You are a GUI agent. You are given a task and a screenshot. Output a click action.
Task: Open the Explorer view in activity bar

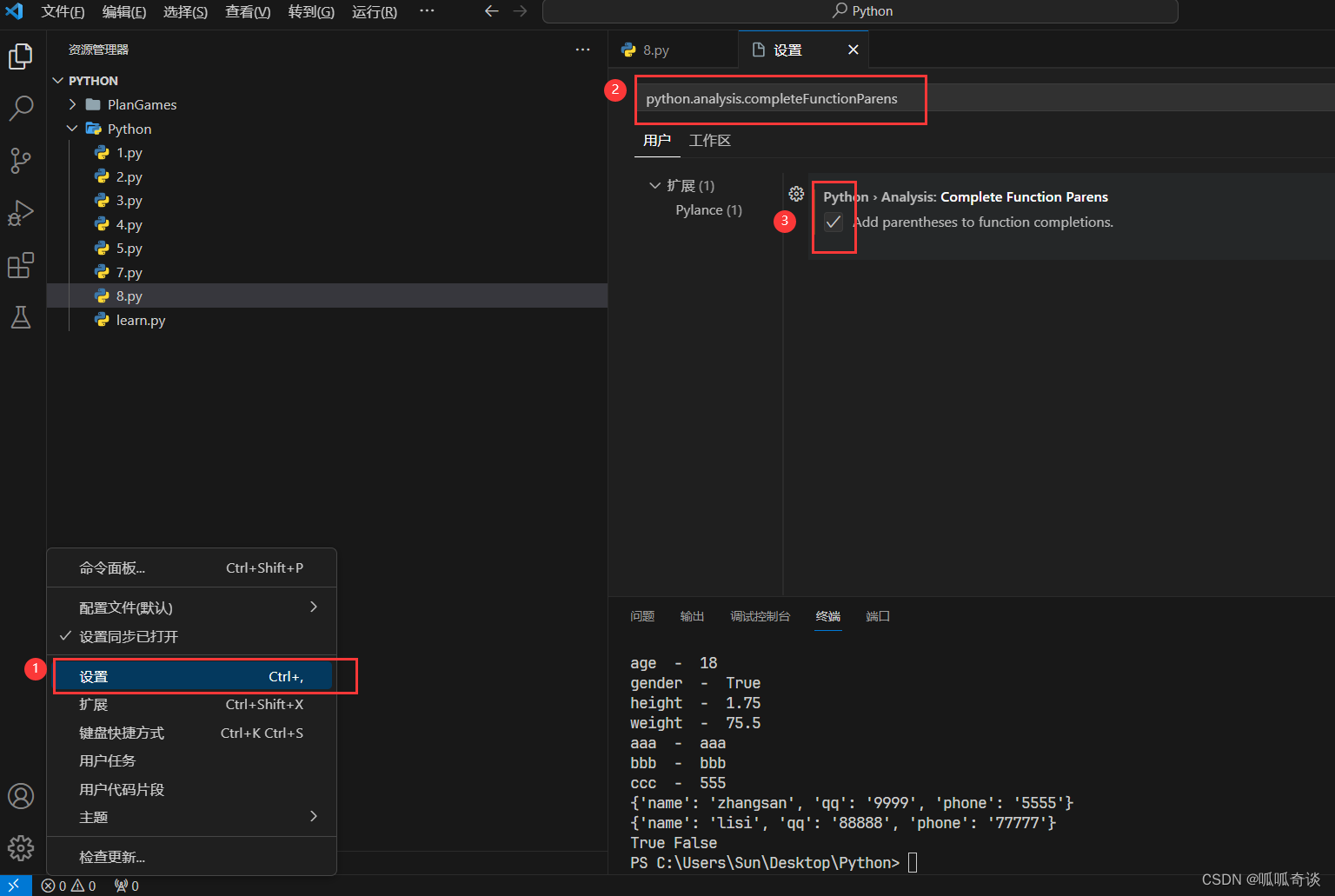pos(21,56)
